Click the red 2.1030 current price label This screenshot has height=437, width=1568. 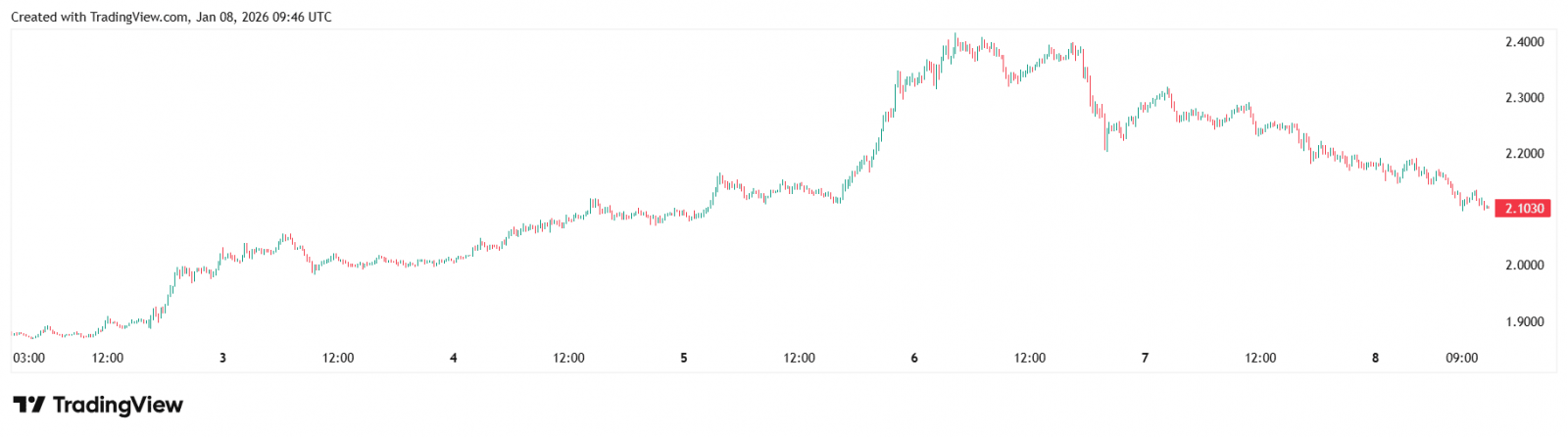click(1523, 209)
